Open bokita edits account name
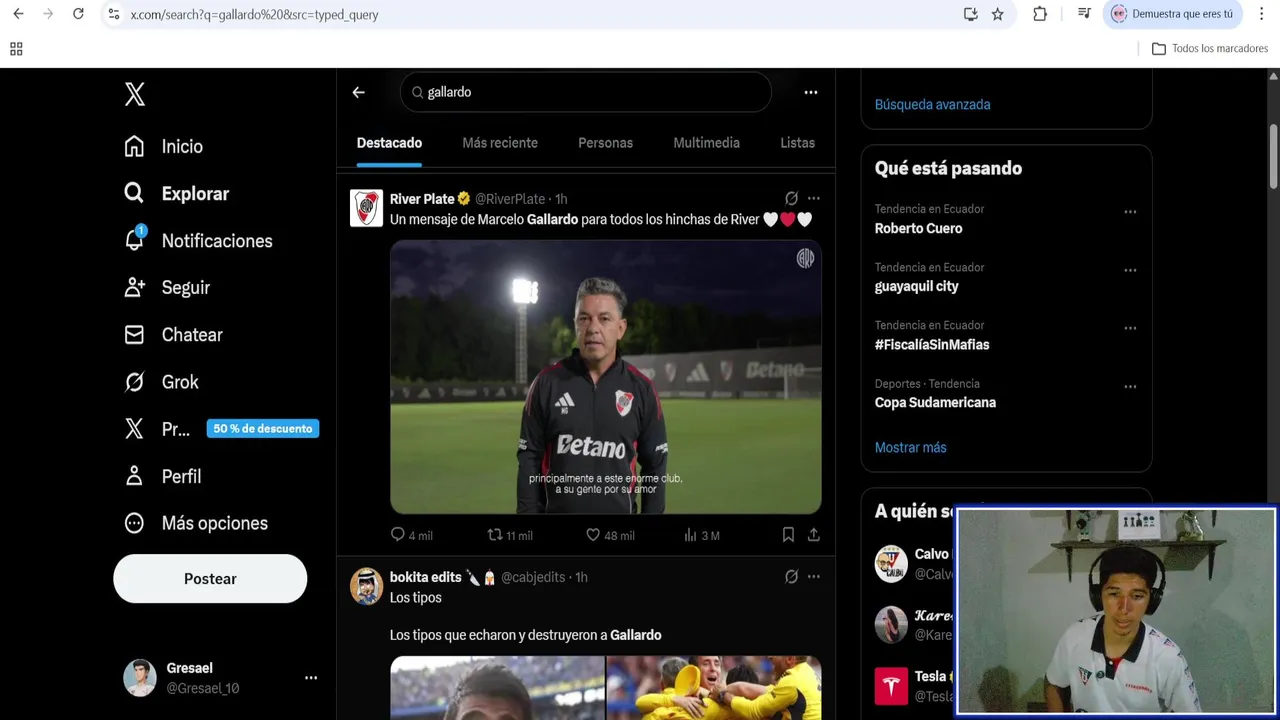Viewport: 1280px width, 720px height. tap(425, 577)
